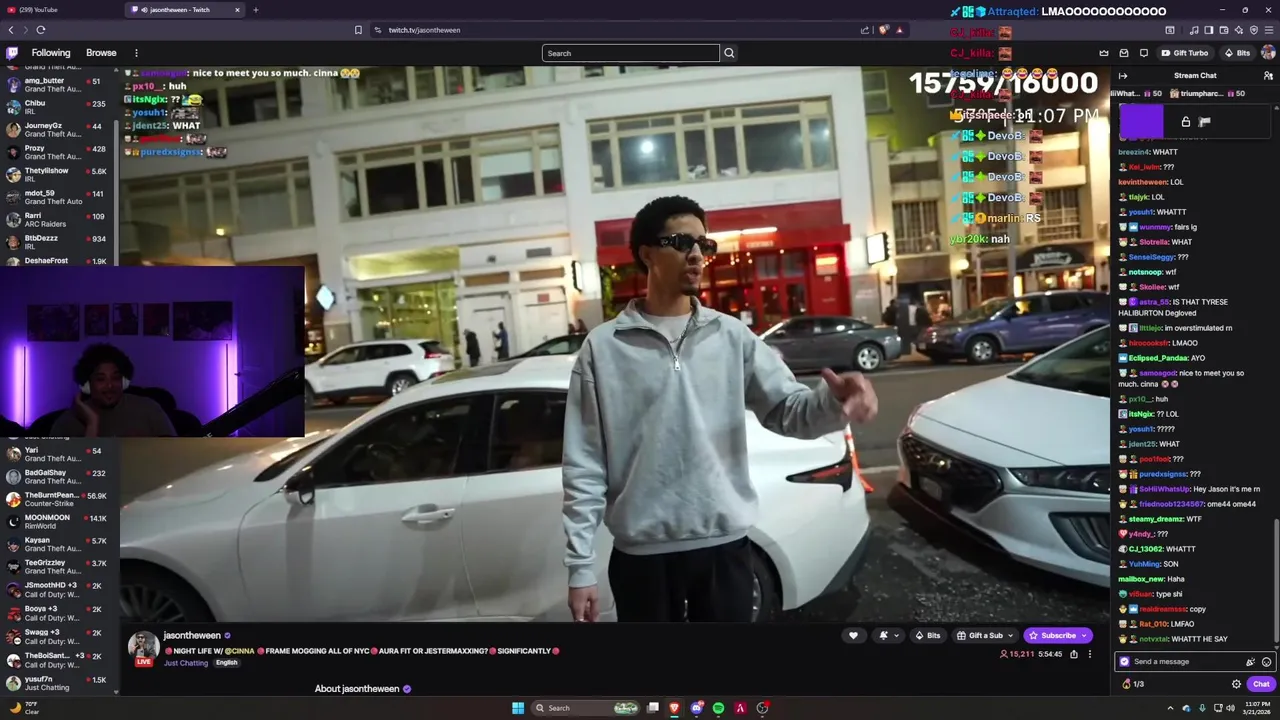The image size is (1280, 720).
Task: Bookmark the page in the address bar
Action: coord(358,30)
